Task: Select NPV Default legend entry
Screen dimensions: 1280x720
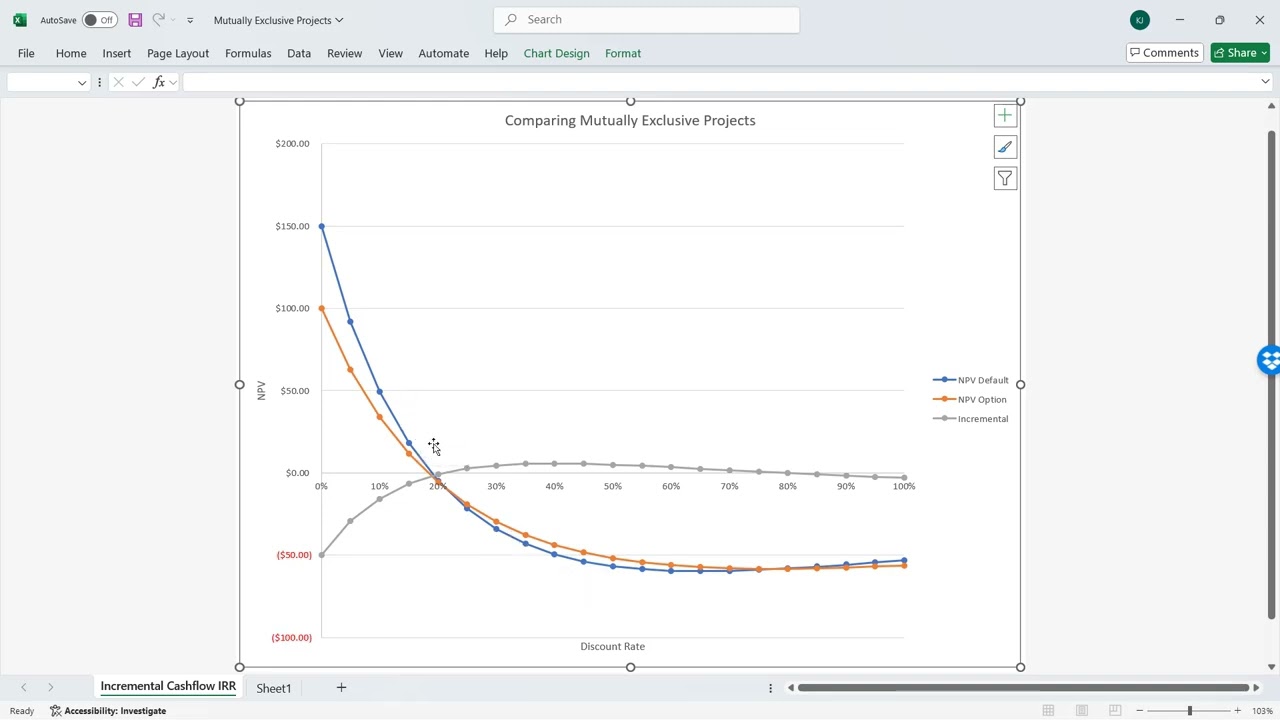Action: click(x=971, y=380)
